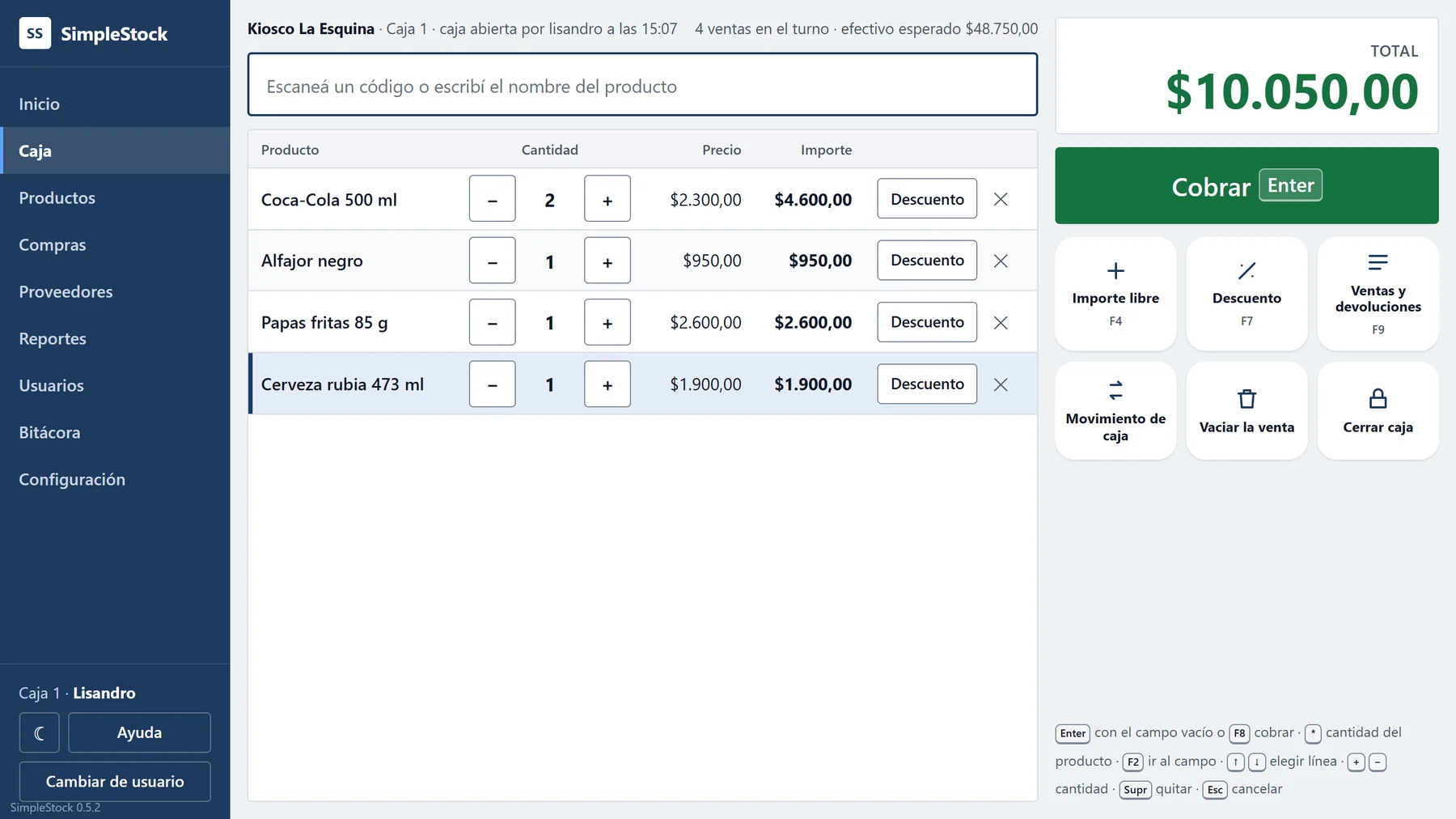Remove the Alfajor negro line with X
The image size is (1456, 819).
coord(1001,261)
